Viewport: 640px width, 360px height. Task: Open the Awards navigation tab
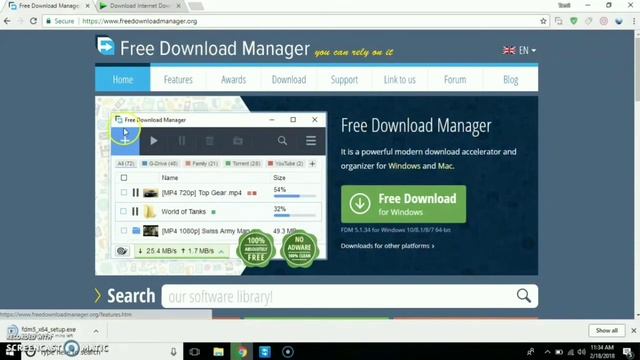233,79
